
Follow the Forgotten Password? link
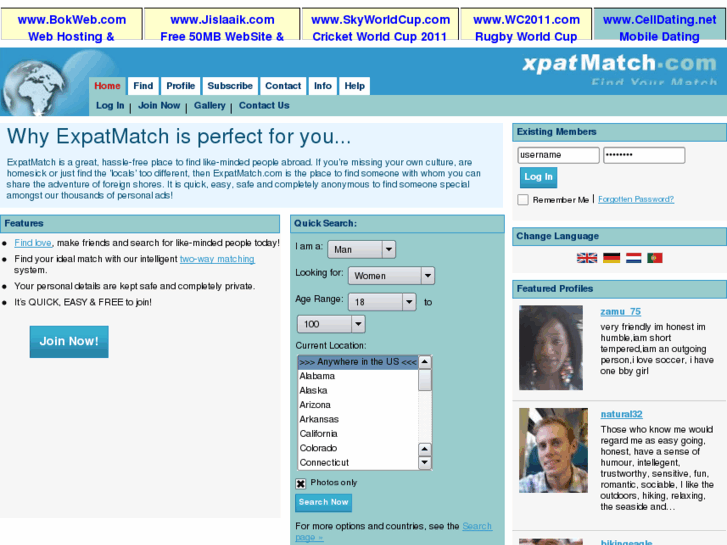[x=636, y=199]
